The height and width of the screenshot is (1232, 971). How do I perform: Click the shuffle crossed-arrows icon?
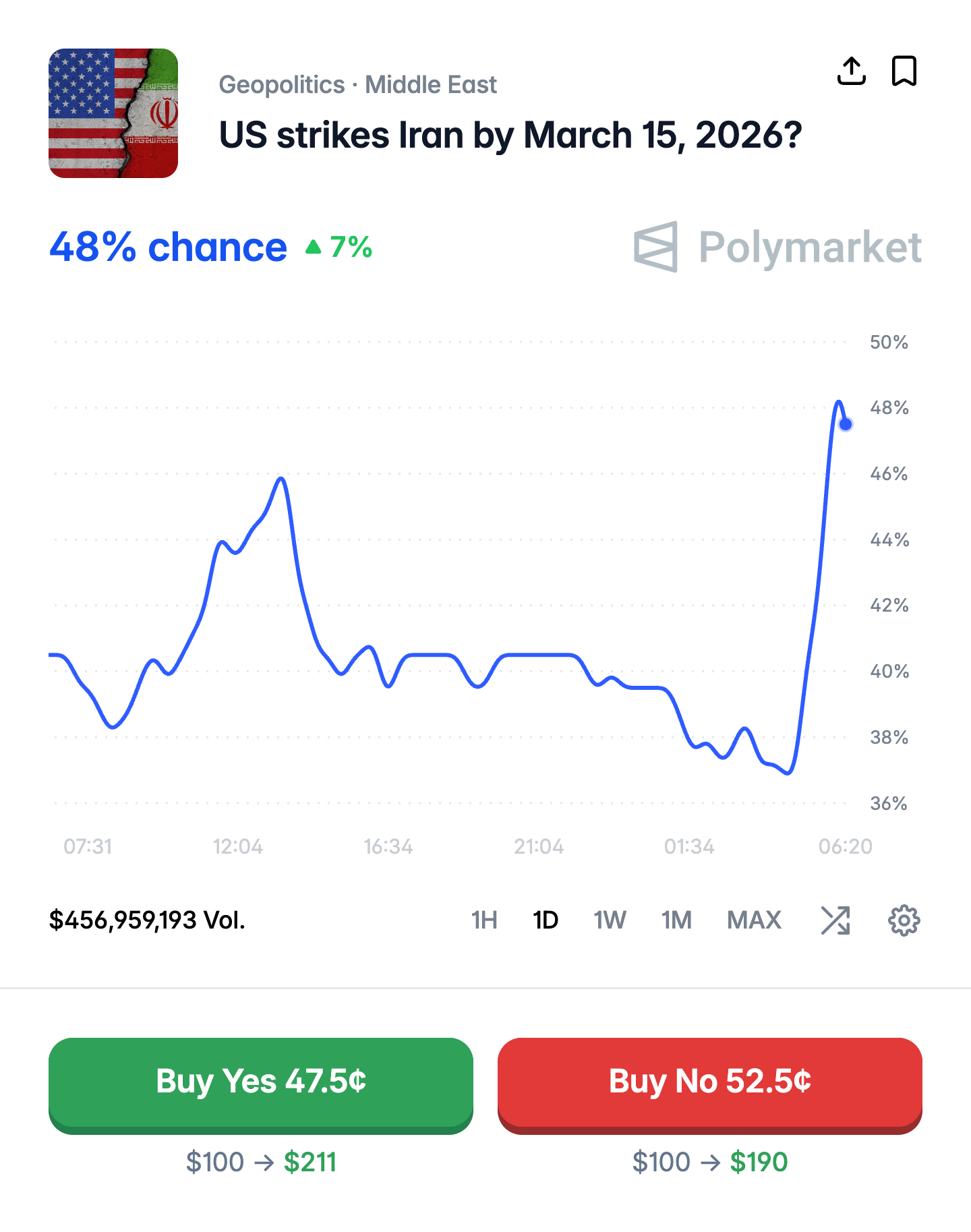835,920
